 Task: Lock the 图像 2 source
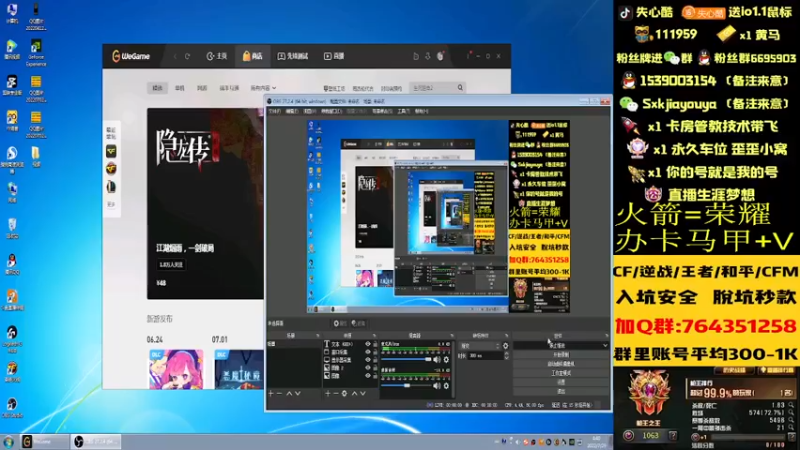point(375,368)
